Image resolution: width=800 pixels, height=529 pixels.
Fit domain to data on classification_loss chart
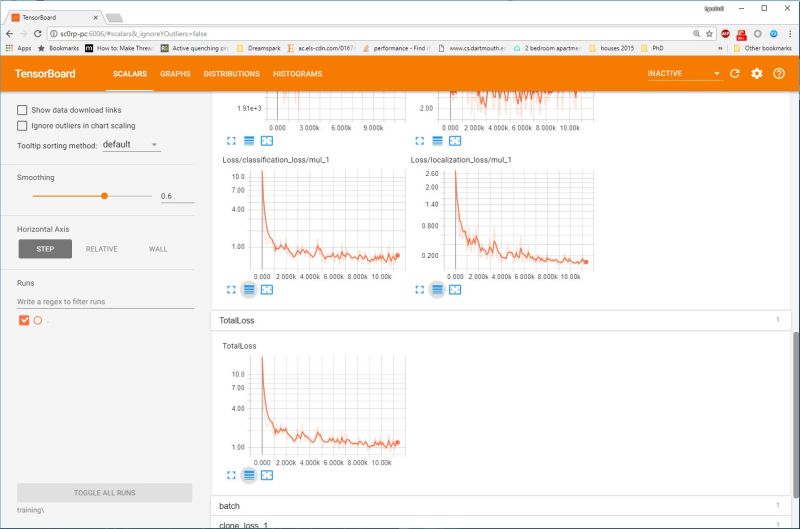[x=267, y=290]
